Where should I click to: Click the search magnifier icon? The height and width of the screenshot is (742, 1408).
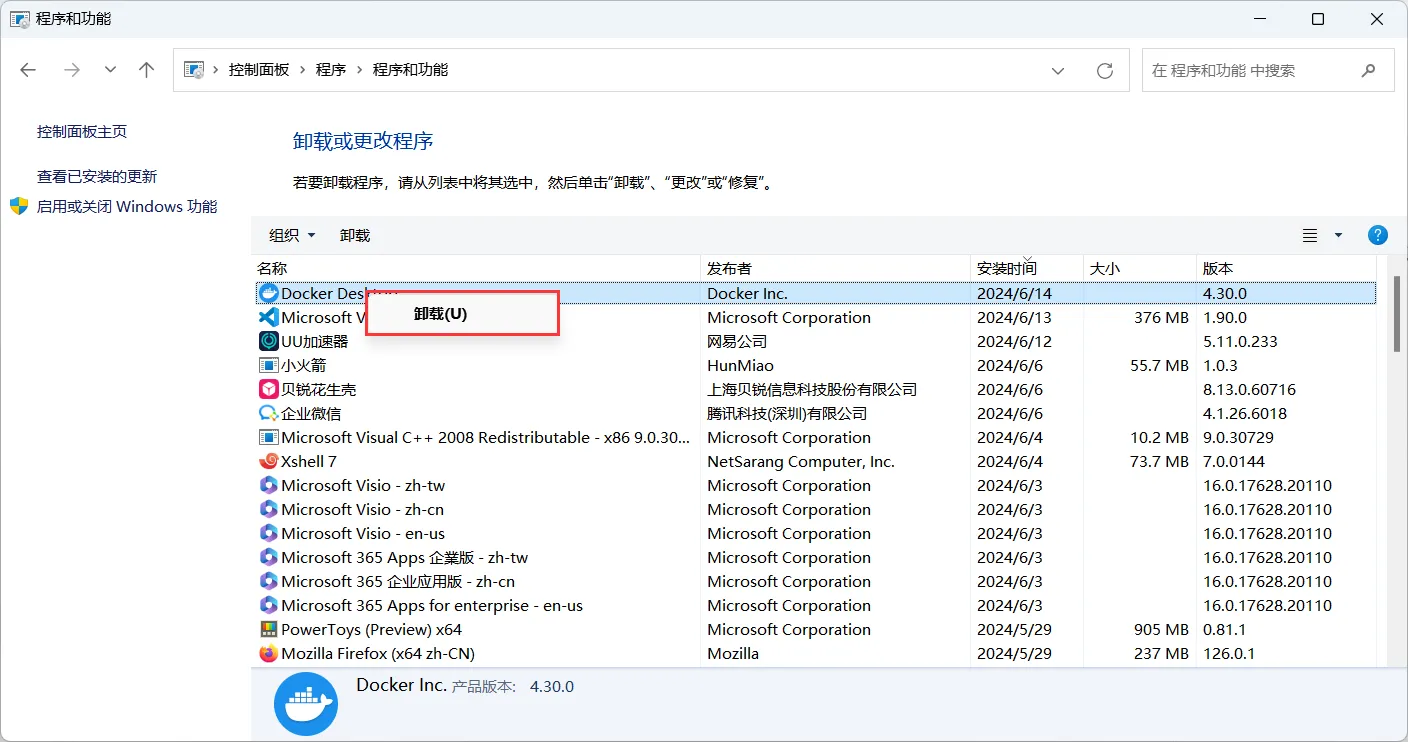(1369, 70)
